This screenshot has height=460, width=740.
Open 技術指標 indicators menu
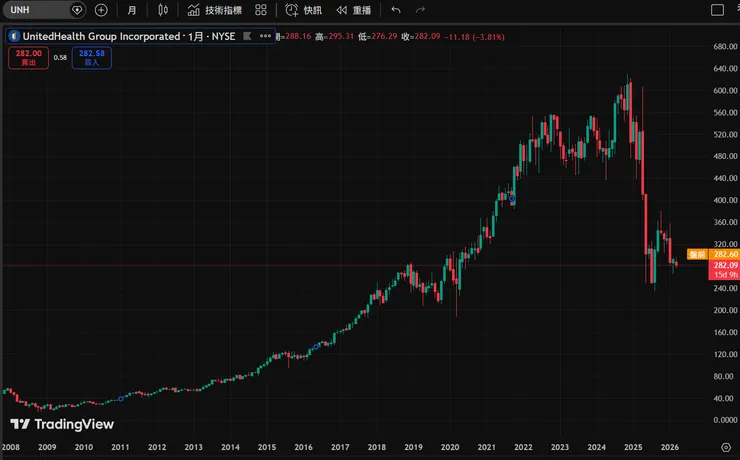pos(215,10)
